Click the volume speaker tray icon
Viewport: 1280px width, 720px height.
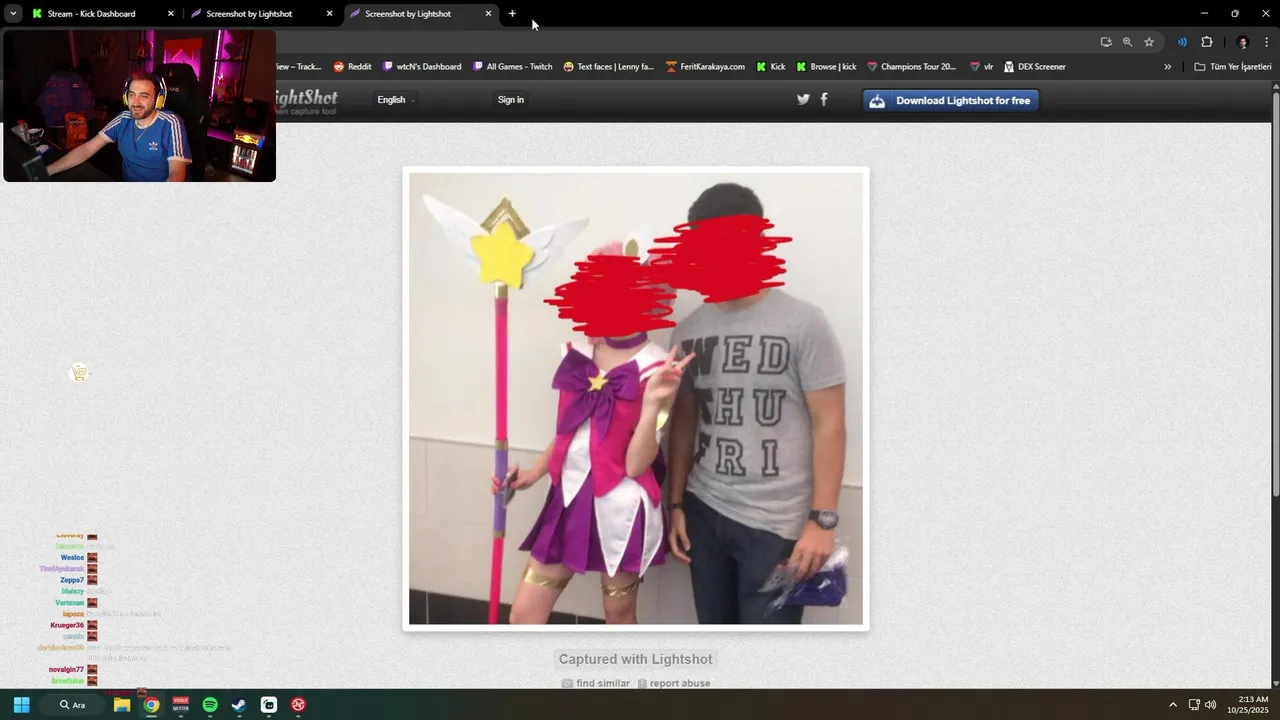click(1211, 705)
